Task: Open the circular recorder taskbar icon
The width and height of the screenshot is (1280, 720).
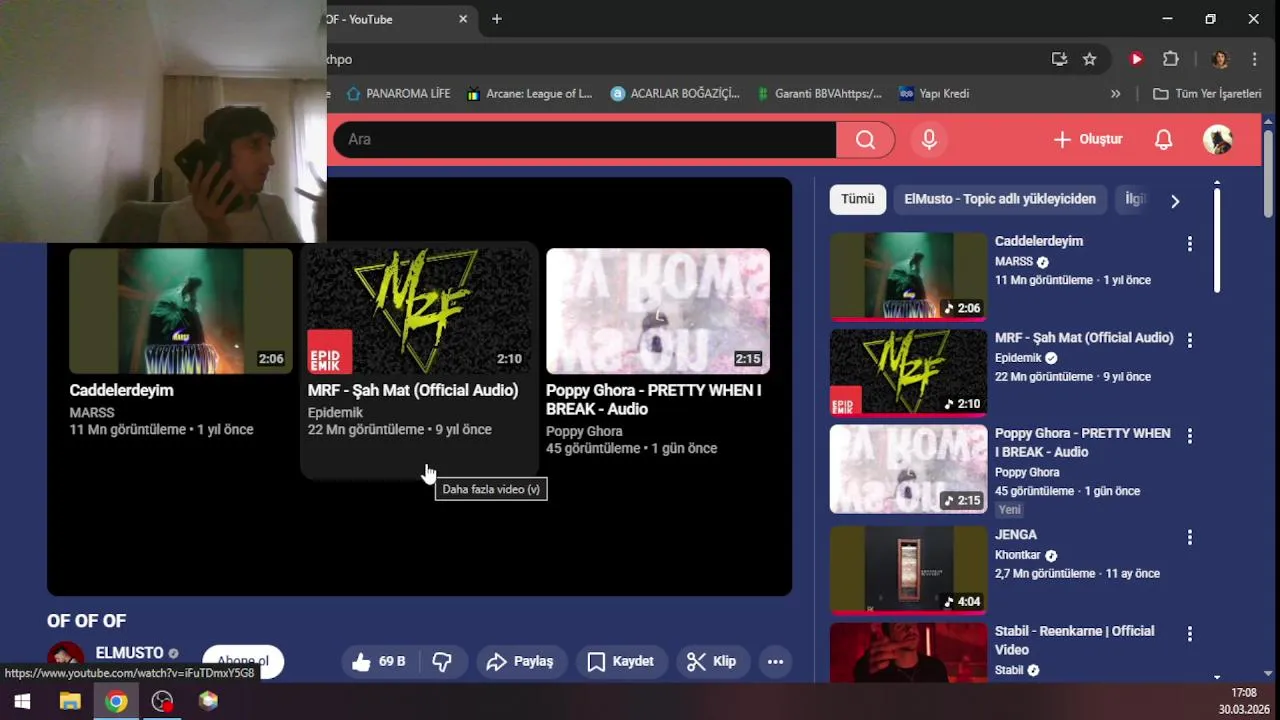Action: coord(162,701)
